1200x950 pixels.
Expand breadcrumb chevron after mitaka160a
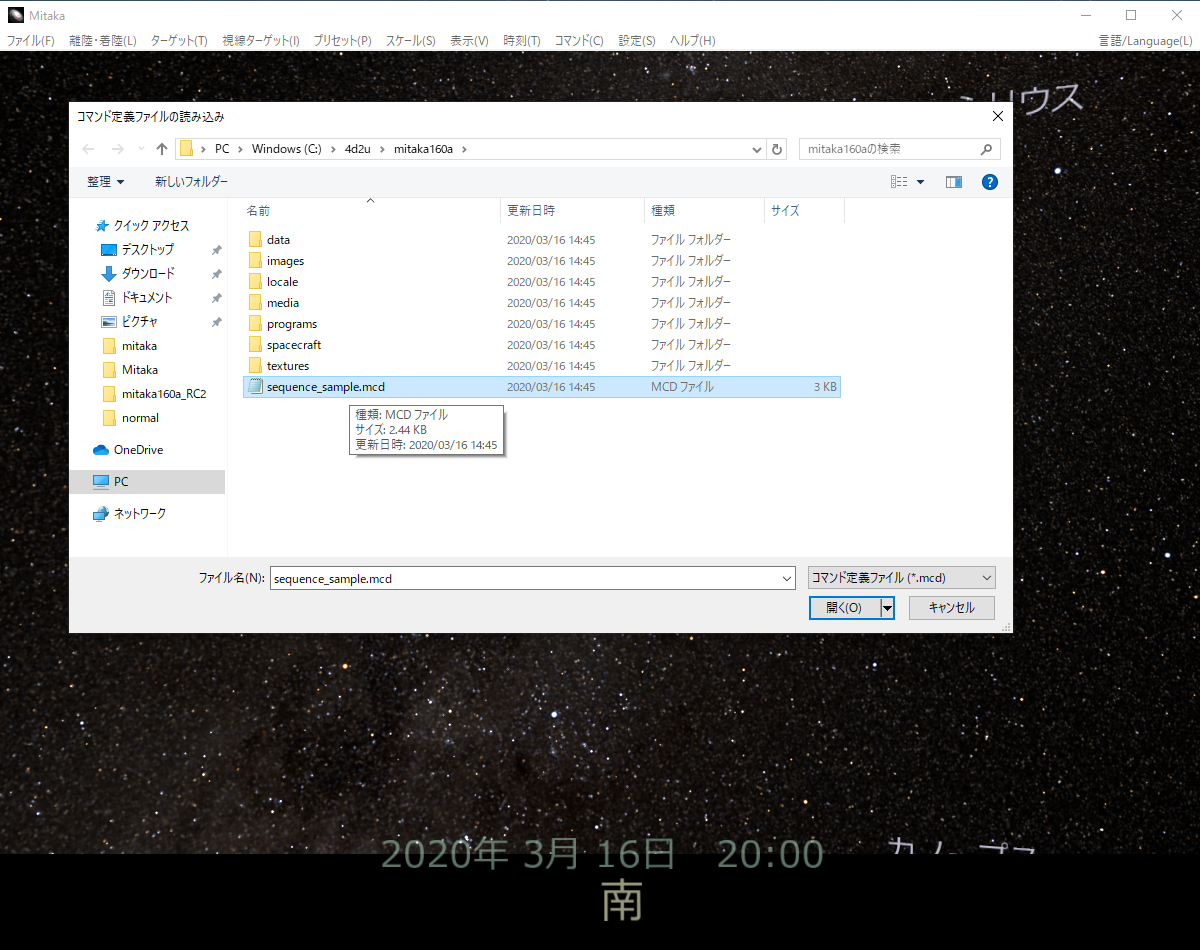(x=464, y=149)
